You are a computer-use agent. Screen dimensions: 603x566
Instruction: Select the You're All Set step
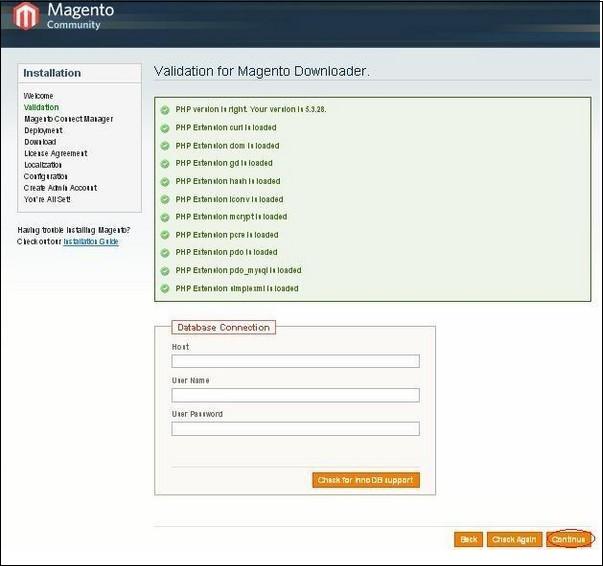point(47,200)
